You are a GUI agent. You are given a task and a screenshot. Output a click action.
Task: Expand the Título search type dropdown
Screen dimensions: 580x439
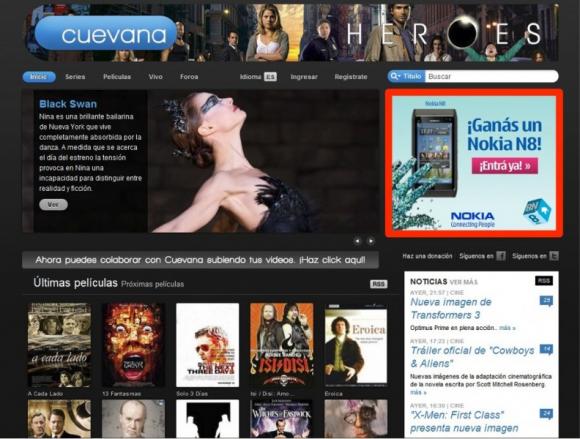point(407,76)
